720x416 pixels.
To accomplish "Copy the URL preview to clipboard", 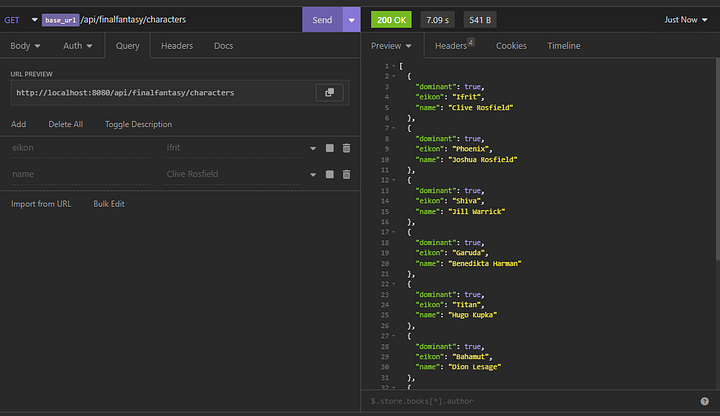I will point(329,93).
